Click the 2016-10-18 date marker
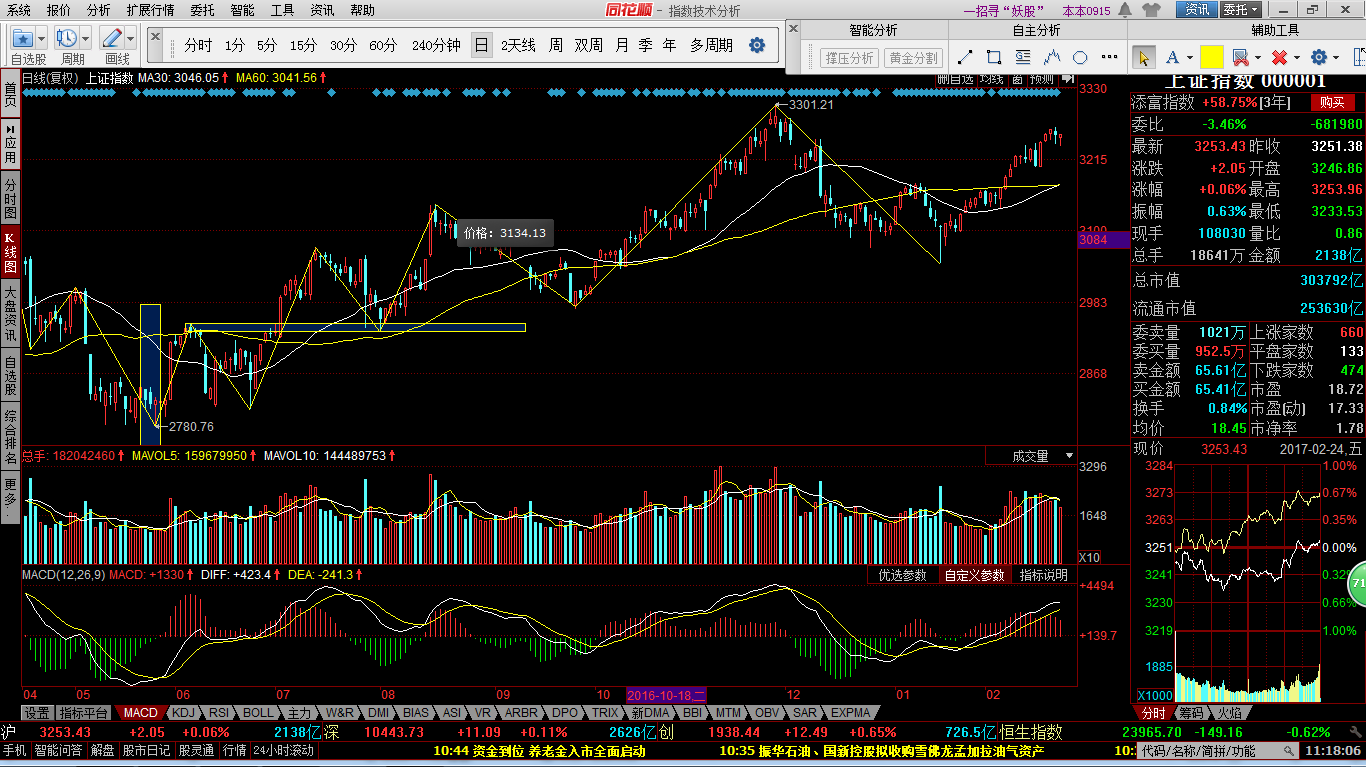 [x=666, y=694]
